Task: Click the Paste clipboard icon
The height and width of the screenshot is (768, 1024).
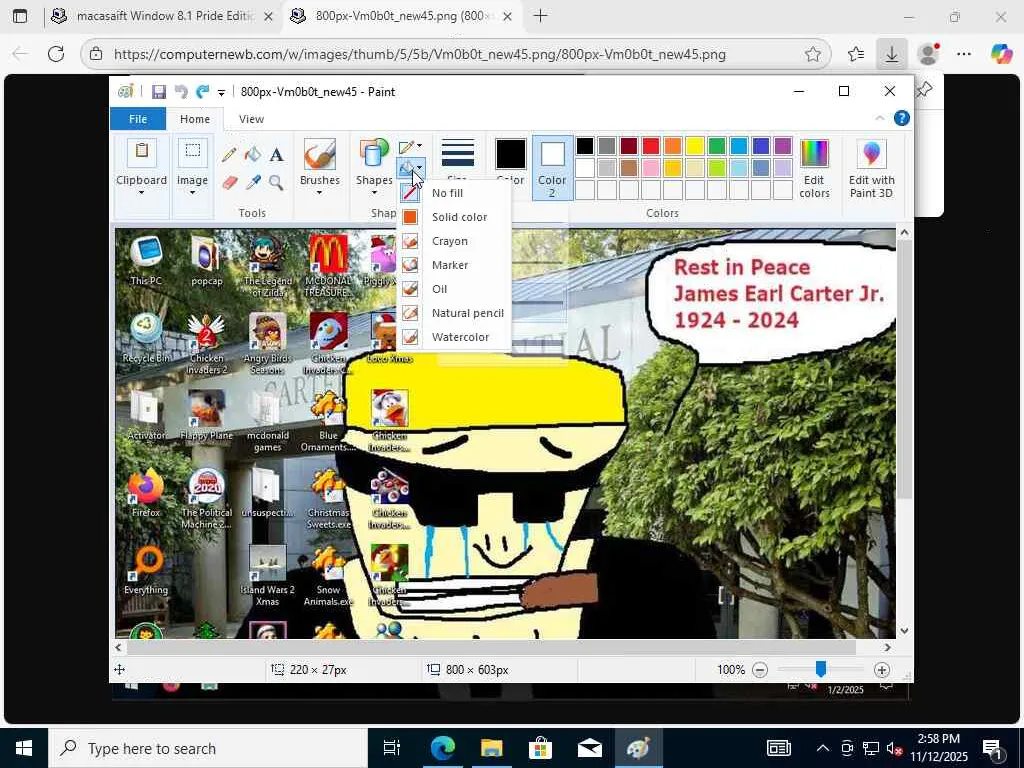Action: tap(142, 154)
